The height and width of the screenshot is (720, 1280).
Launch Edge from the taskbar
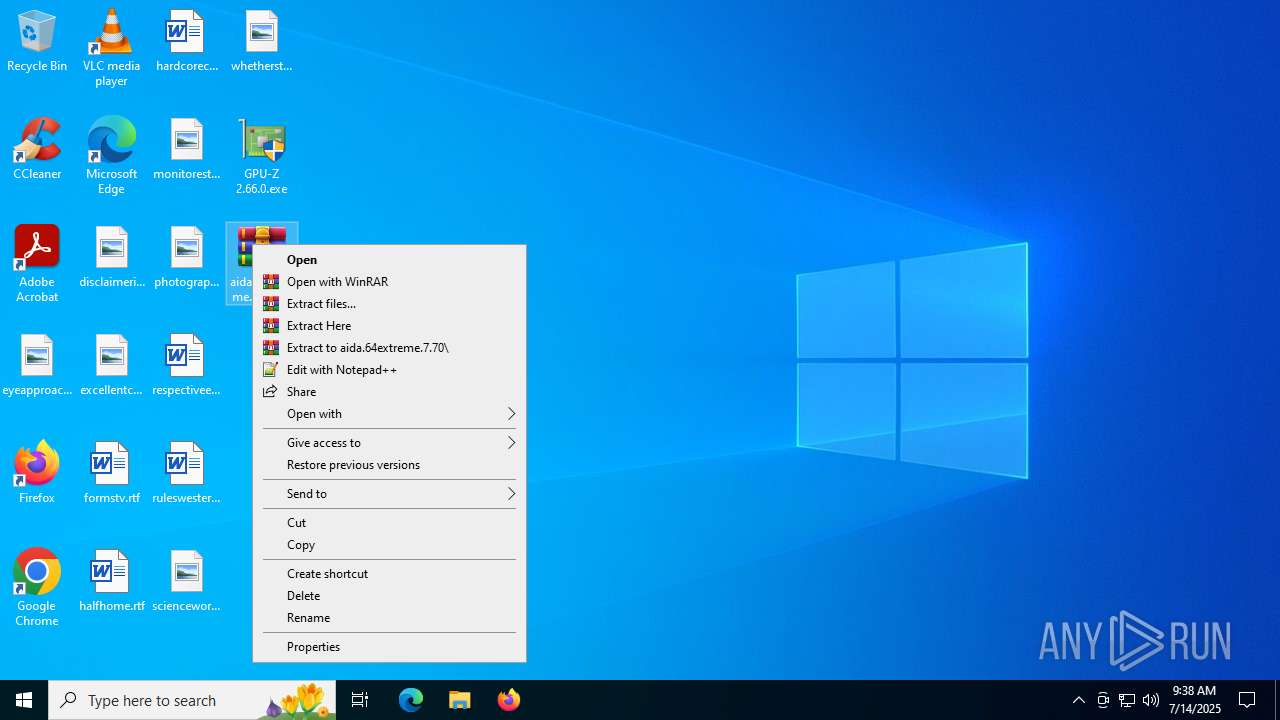pos(411,700)
